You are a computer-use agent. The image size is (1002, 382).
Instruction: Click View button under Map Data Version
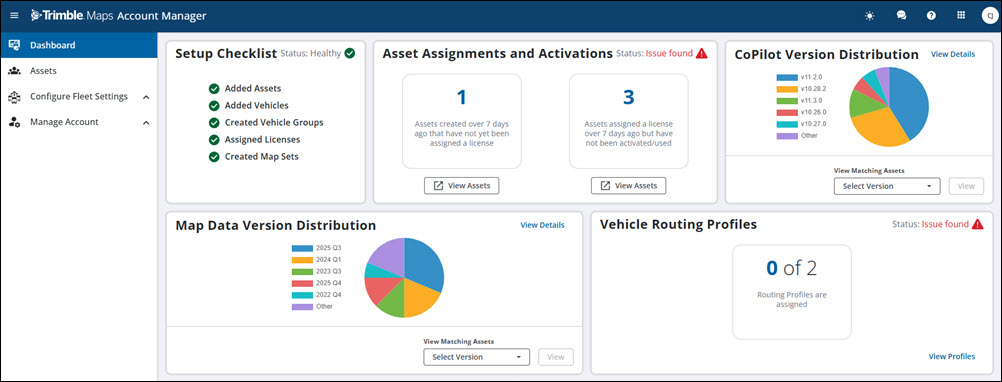(555, 356)
